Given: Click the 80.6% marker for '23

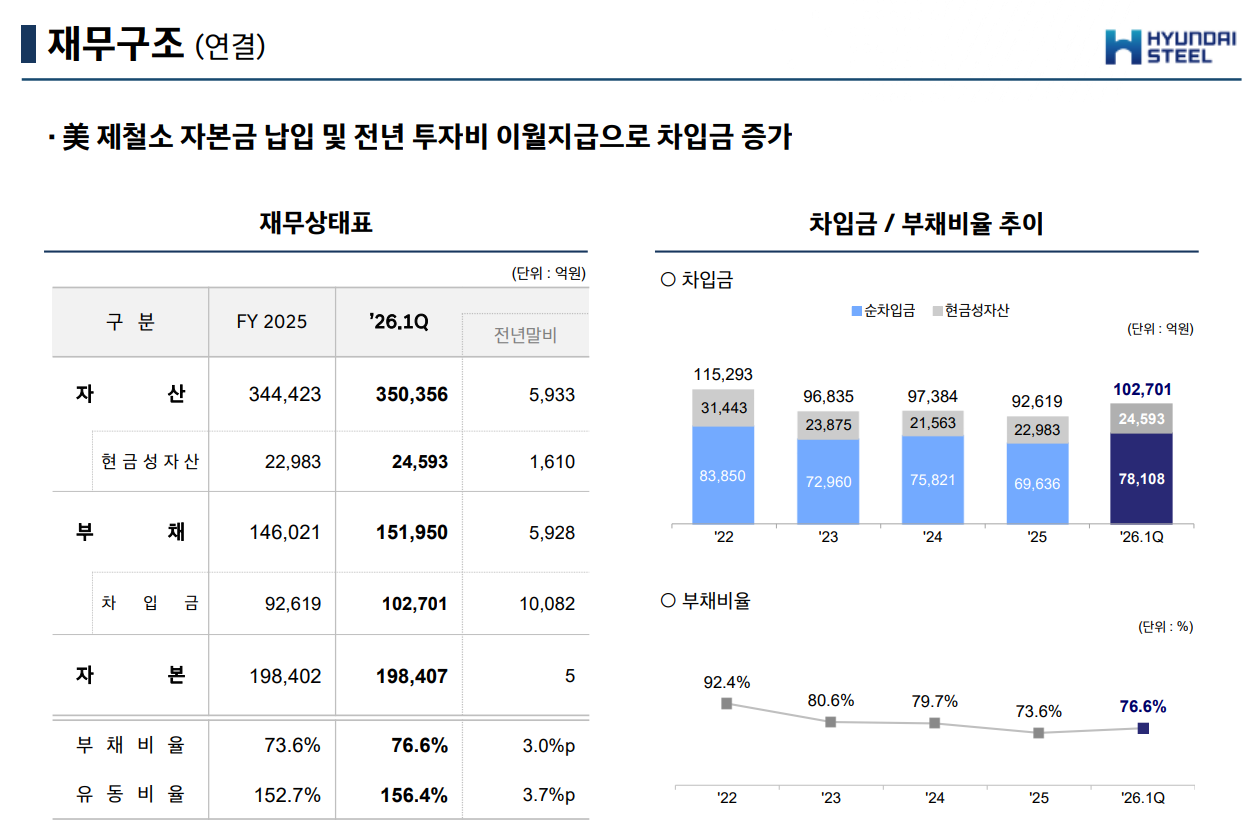Looking at the screenshot, I should 830,721.
